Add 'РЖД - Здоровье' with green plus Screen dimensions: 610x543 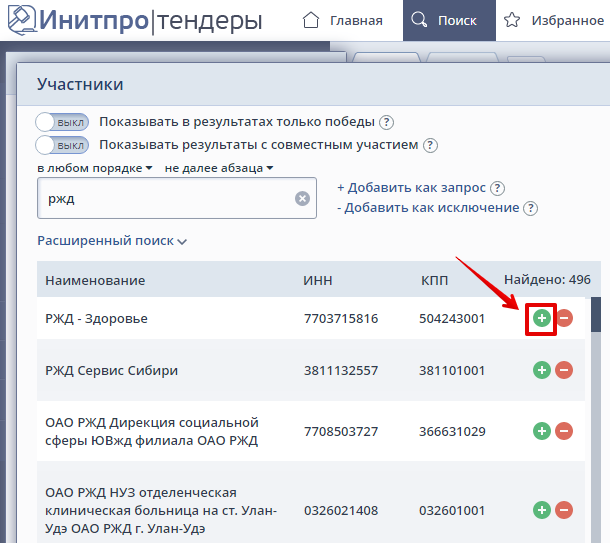542,318
